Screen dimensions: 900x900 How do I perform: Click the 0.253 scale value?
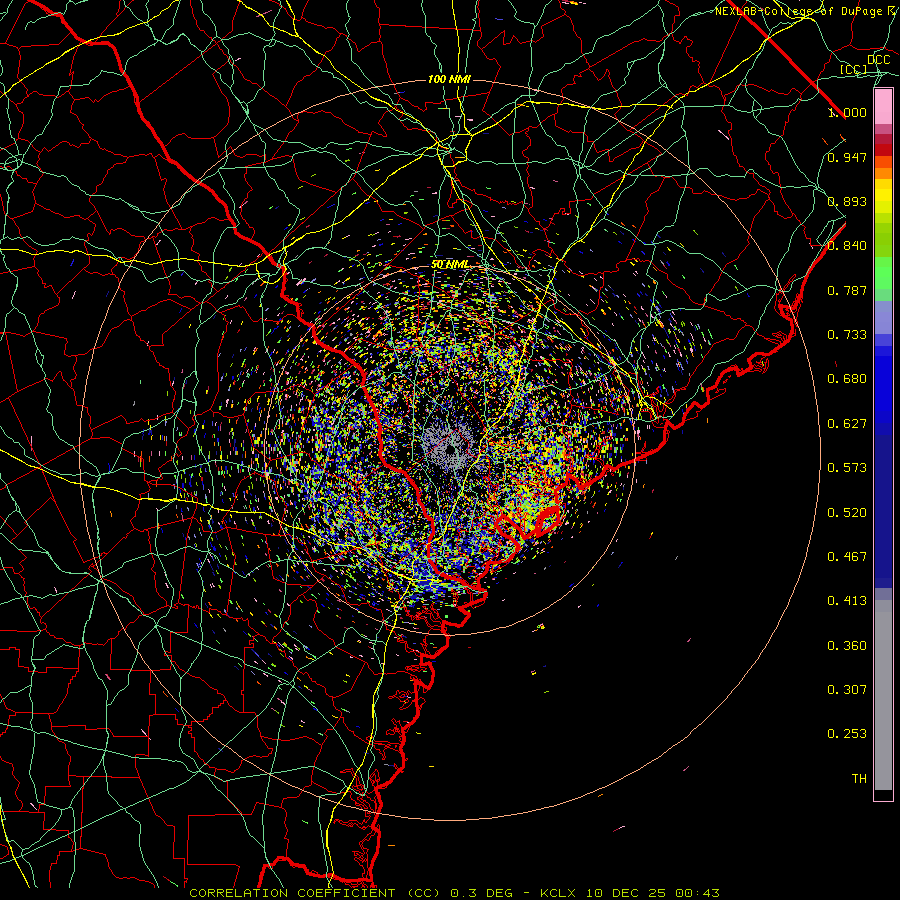pos(847,734)
